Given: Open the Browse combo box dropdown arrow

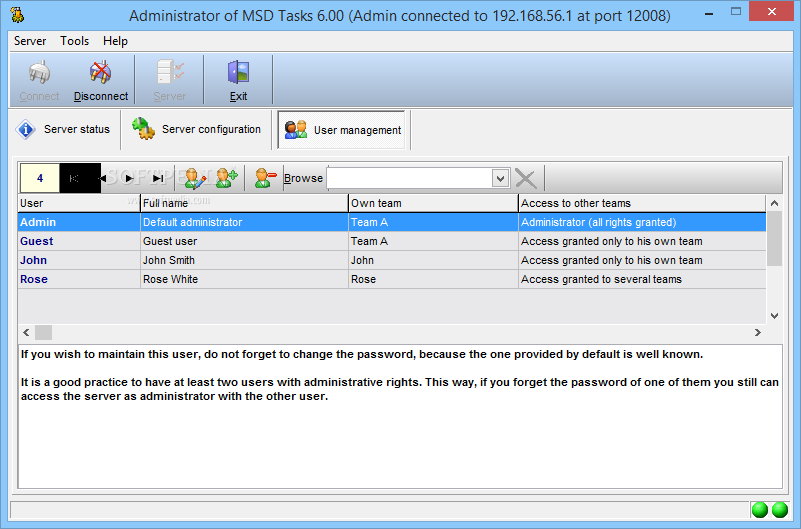Looking at the screenshot, I should tap(501, 178).
